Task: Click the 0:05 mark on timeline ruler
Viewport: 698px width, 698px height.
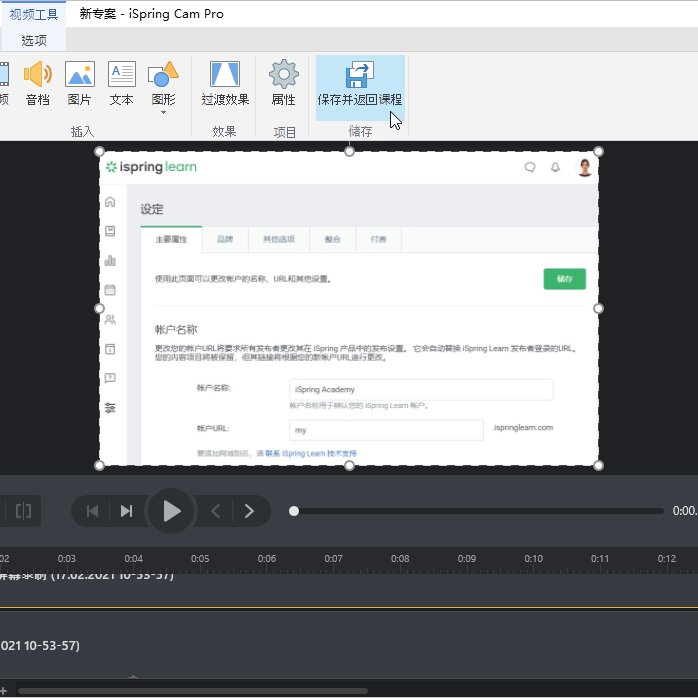Action: click(200, 558)
